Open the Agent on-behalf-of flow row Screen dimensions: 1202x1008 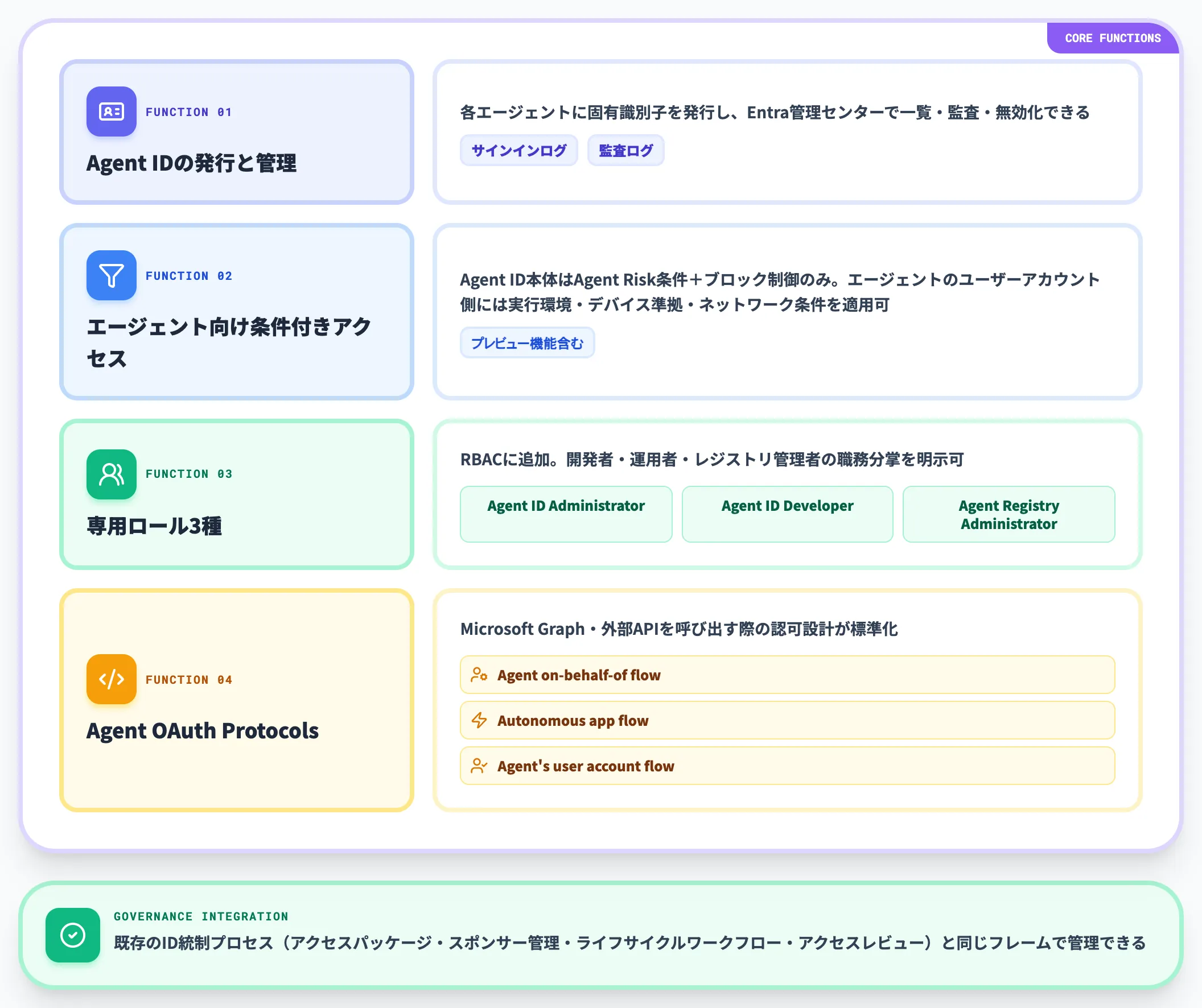(787, 675)
